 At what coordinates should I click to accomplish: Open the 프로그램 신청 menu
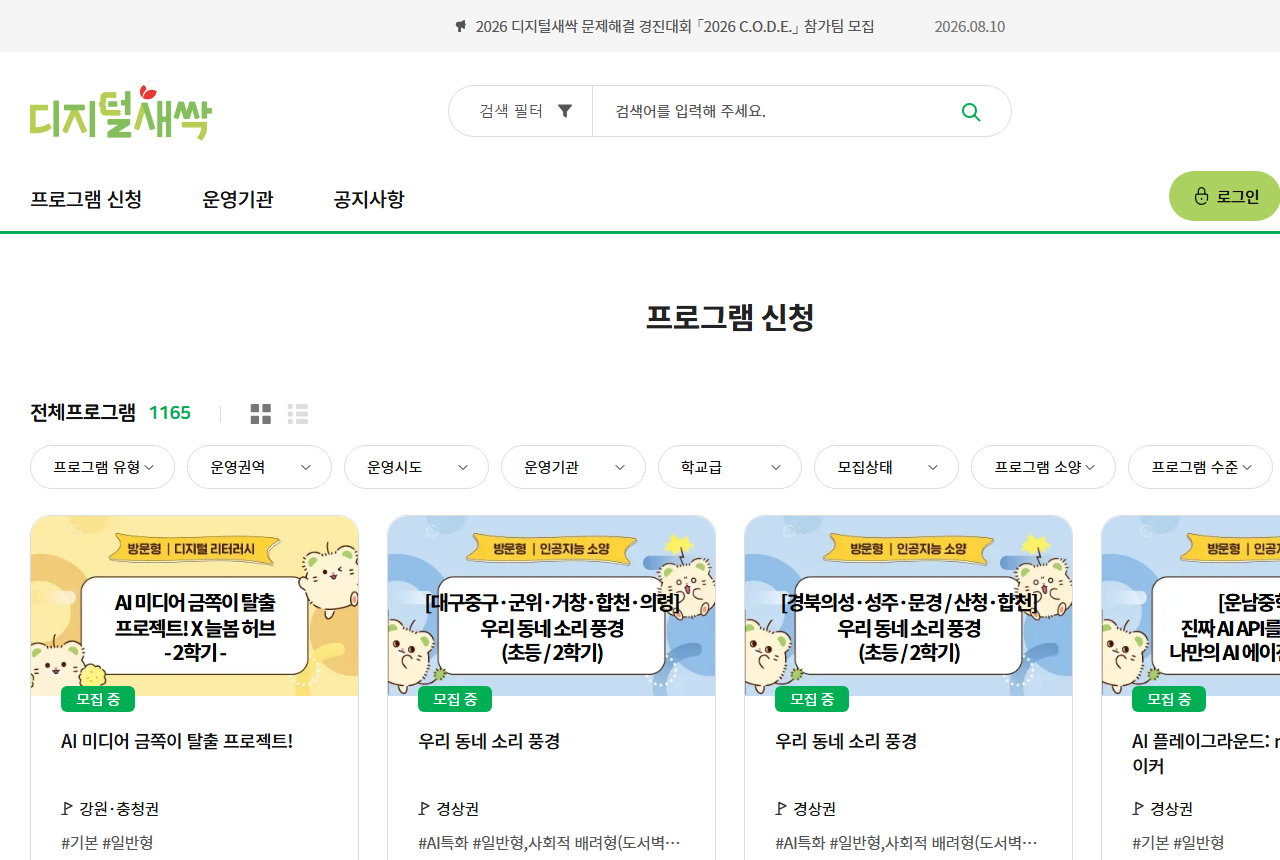coord(86,199)
